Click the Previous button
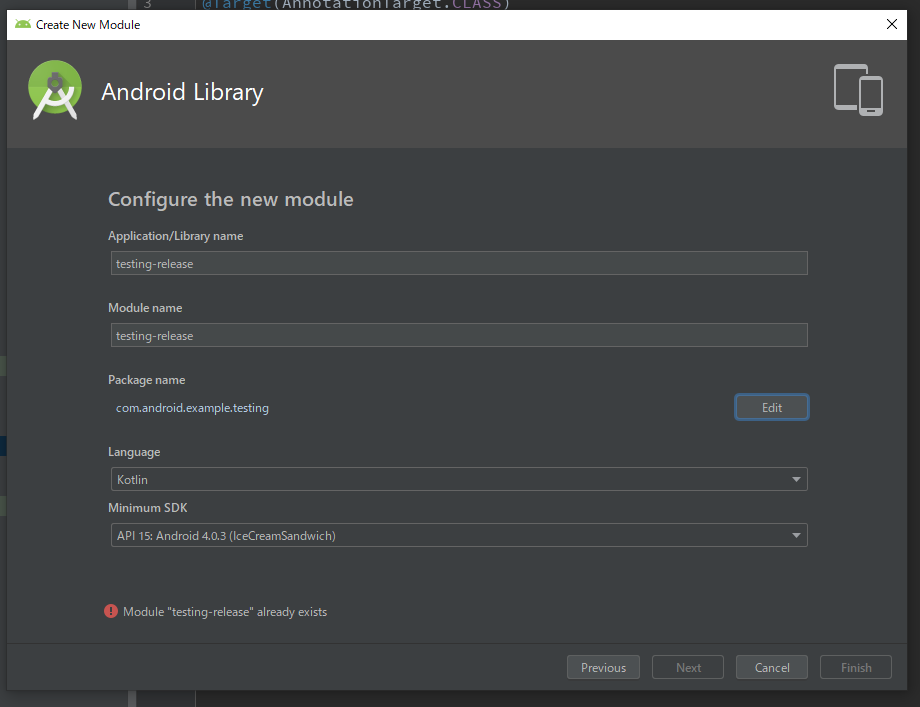The height and width of the screenshot is (707, 920). 603,667
